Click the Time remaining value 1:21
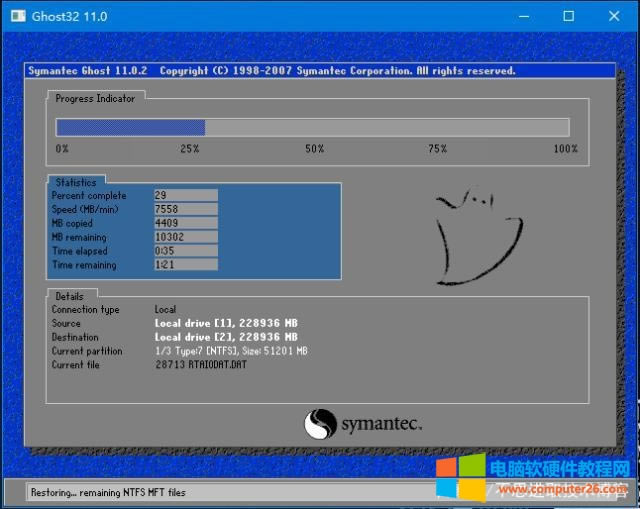640x509 pixels. [186, 265]
